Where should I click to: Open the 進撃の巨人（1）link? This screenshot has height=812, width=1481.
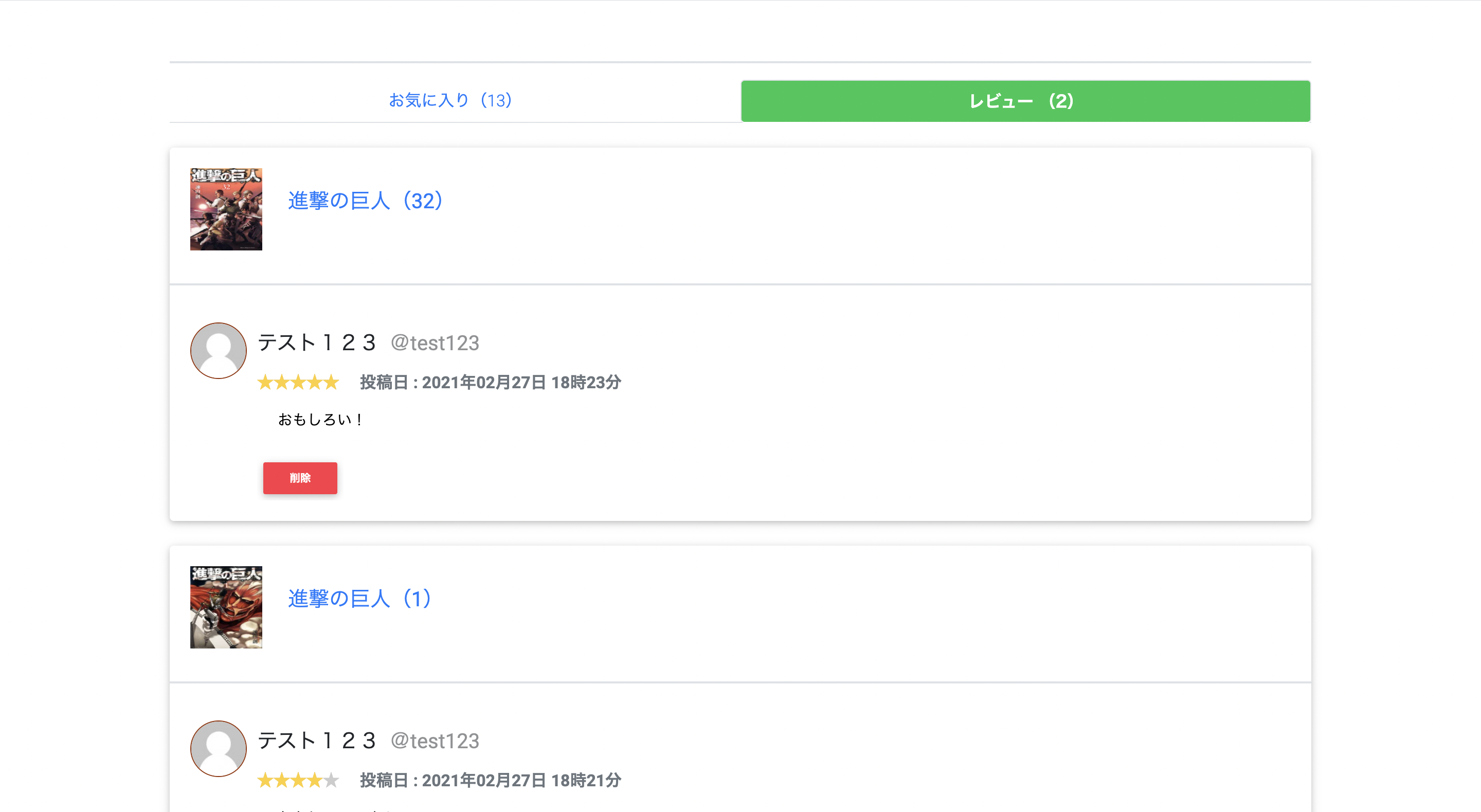pos(358,600)
